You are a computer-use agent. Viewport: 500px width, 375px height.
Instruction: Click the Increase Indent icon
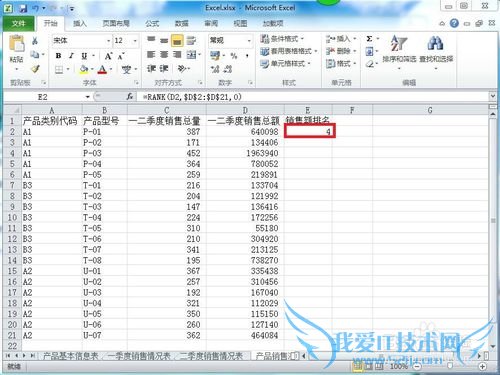164,69
